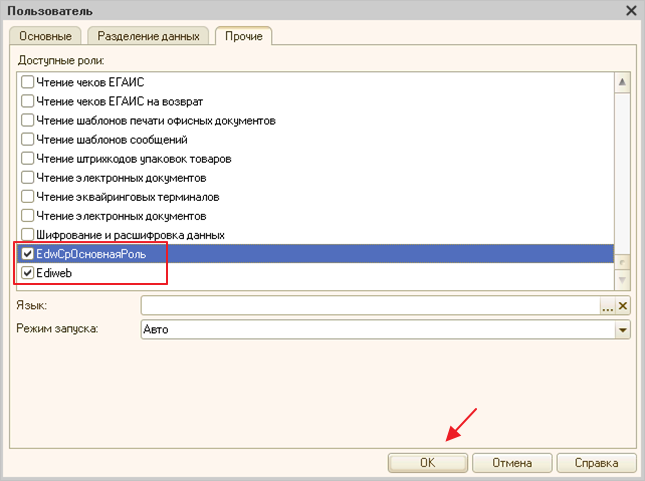
Task: Switch to the Основные tab
Action: (46, 37)
